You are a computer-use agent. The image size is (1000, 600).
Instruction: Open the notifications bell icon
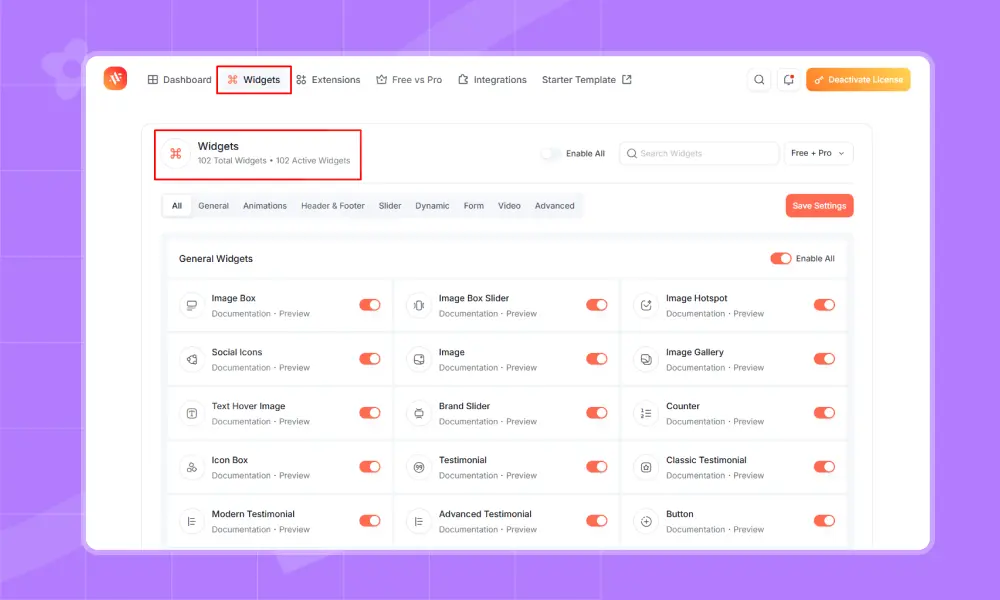coord(788,80)
